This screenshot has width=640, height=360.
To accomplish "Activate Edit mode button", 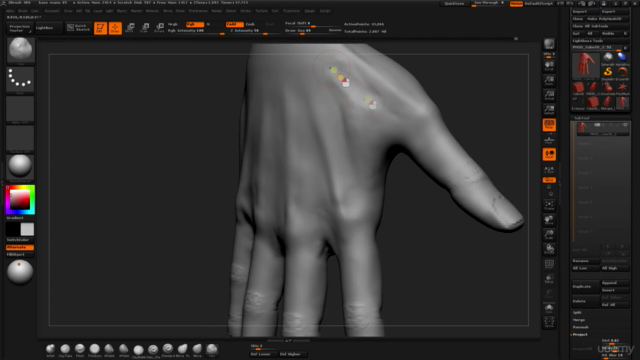I will 100,28.
